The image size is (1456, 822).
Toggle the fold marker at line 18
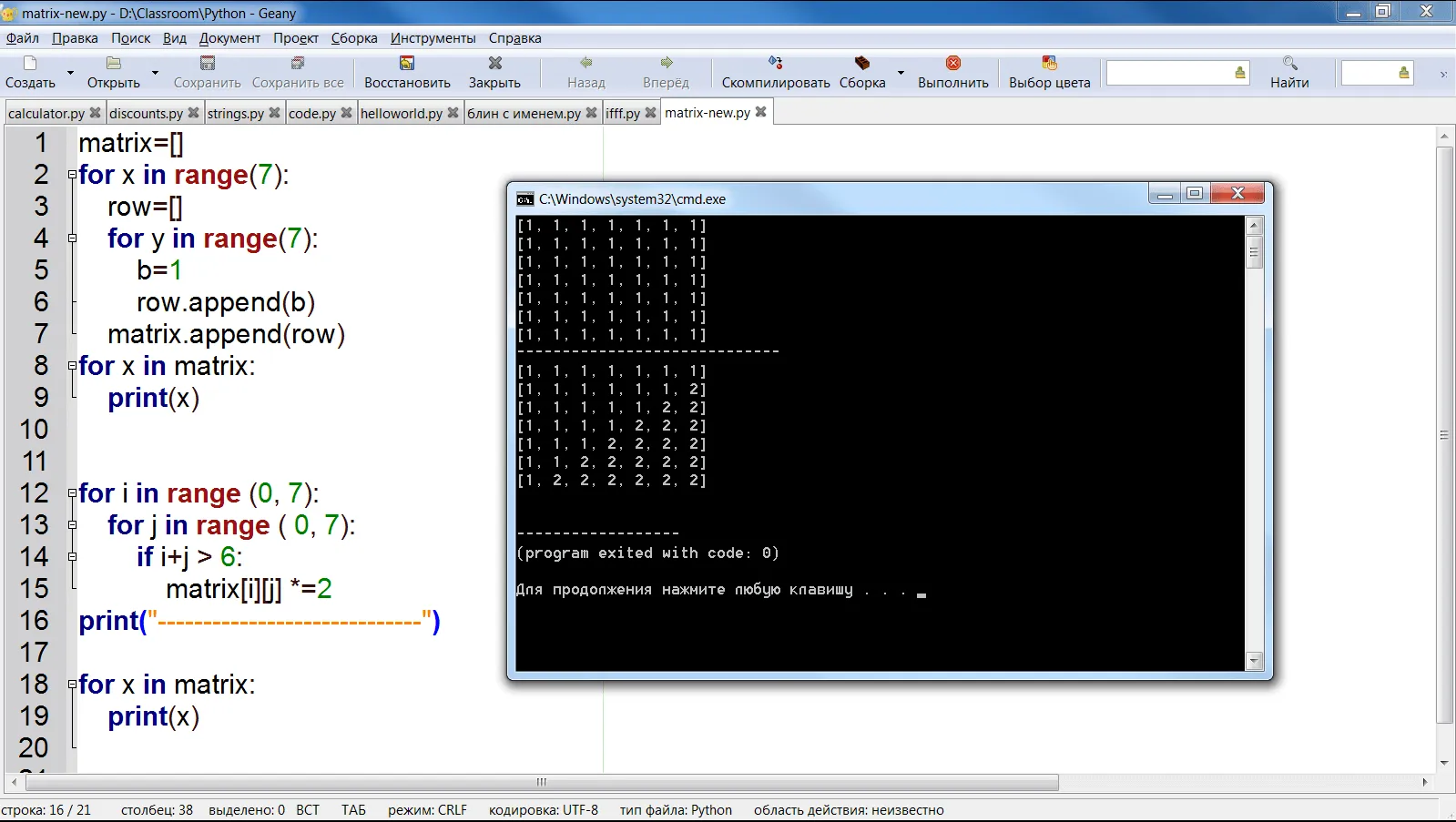coord(72,685)
